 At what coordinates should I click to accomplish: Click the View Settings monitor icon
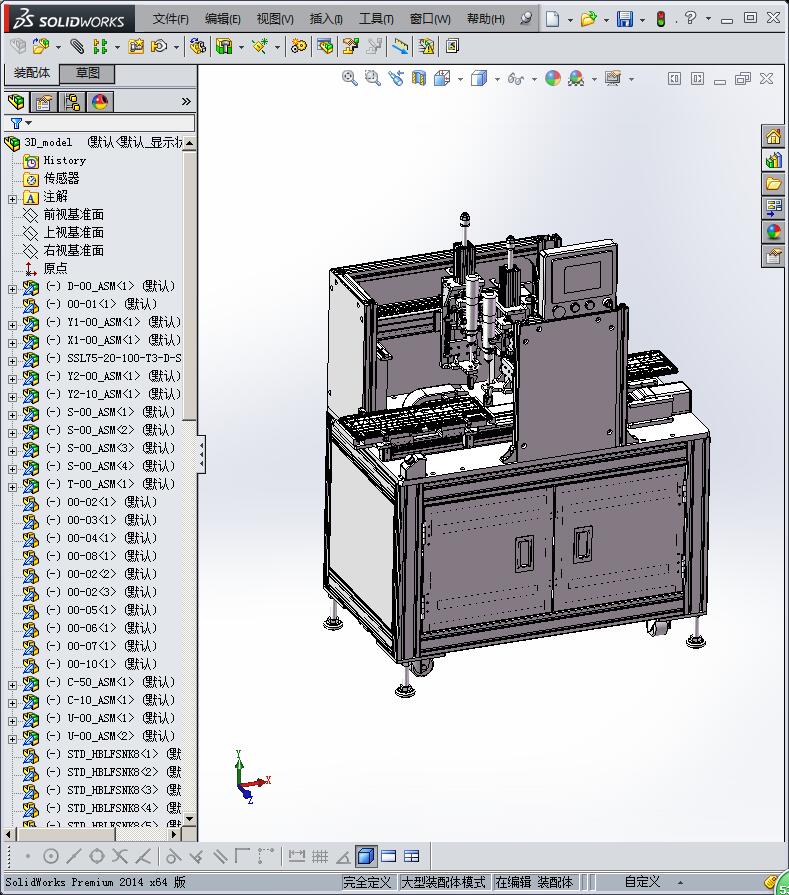coord(613,78)
